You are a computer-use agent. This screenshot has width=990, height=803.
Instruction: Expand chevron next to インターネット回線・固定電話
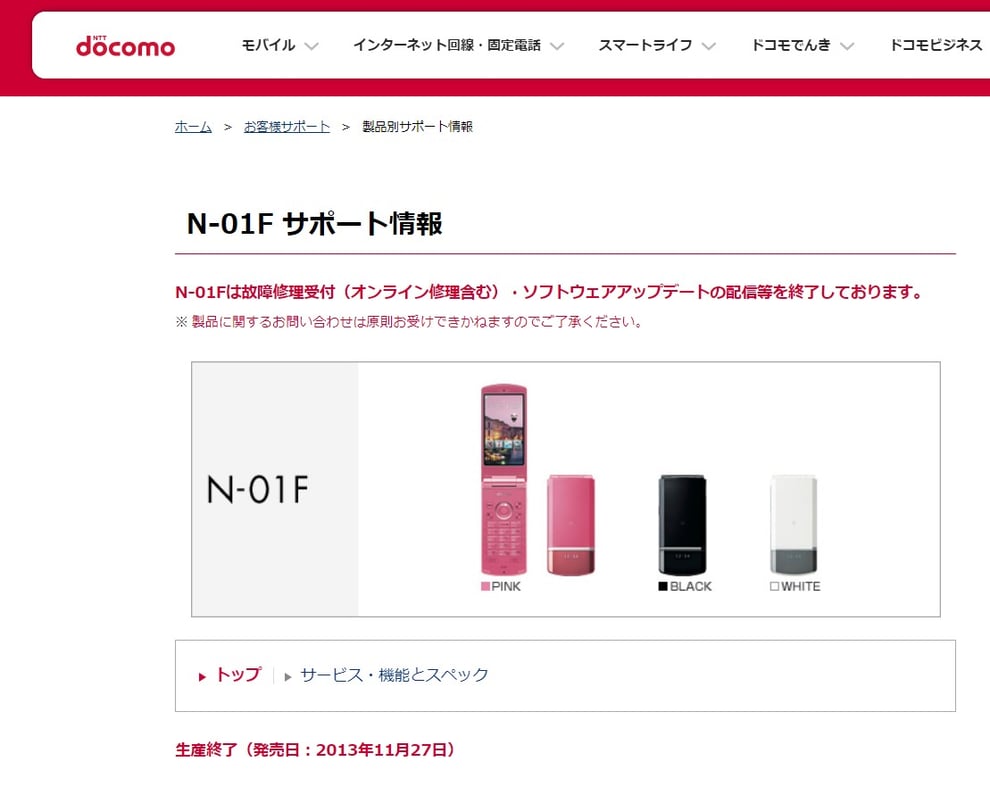point(557,46)
